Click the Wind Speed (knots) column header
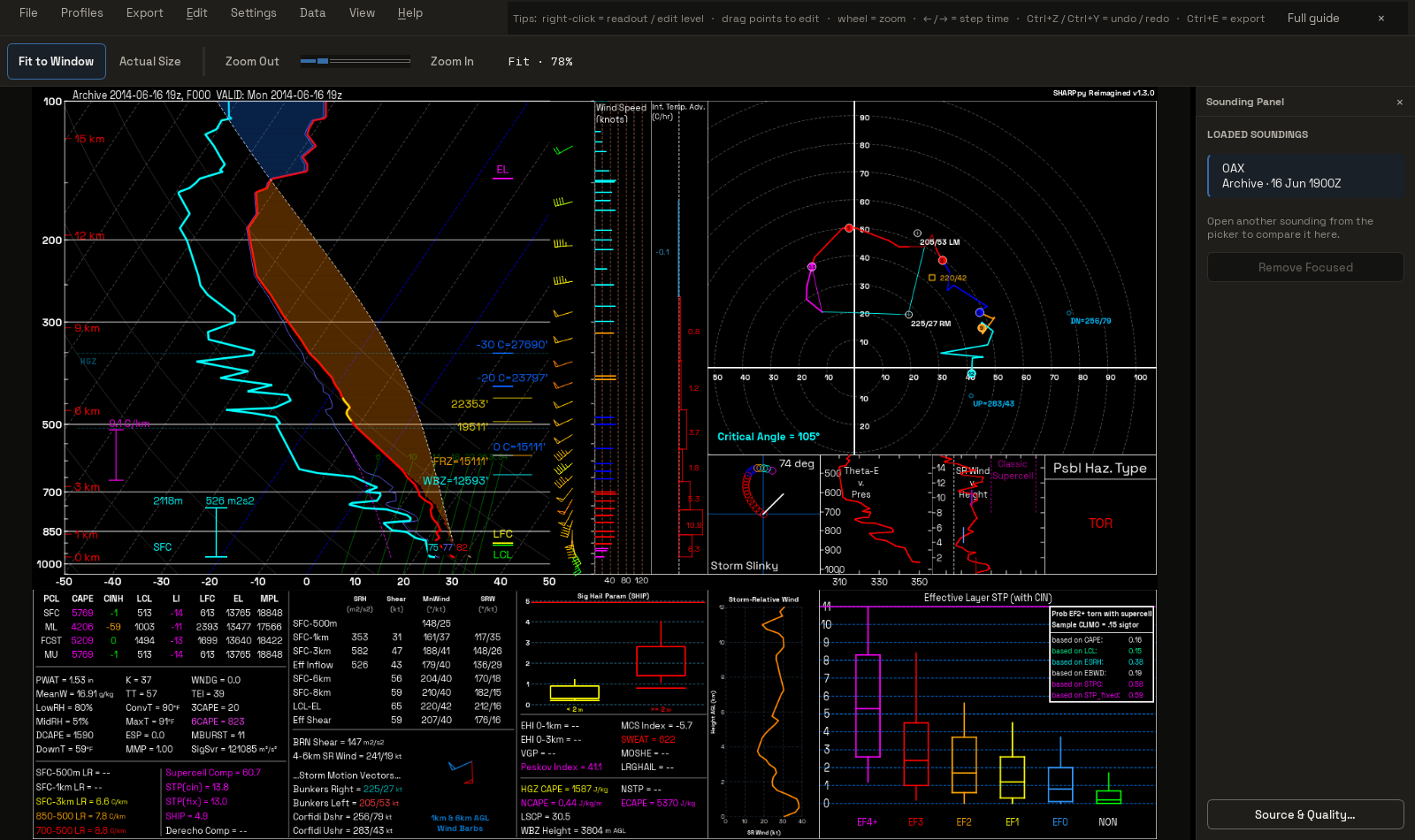The height and width of the screenshot is (840, 1415). pos(621,113)
